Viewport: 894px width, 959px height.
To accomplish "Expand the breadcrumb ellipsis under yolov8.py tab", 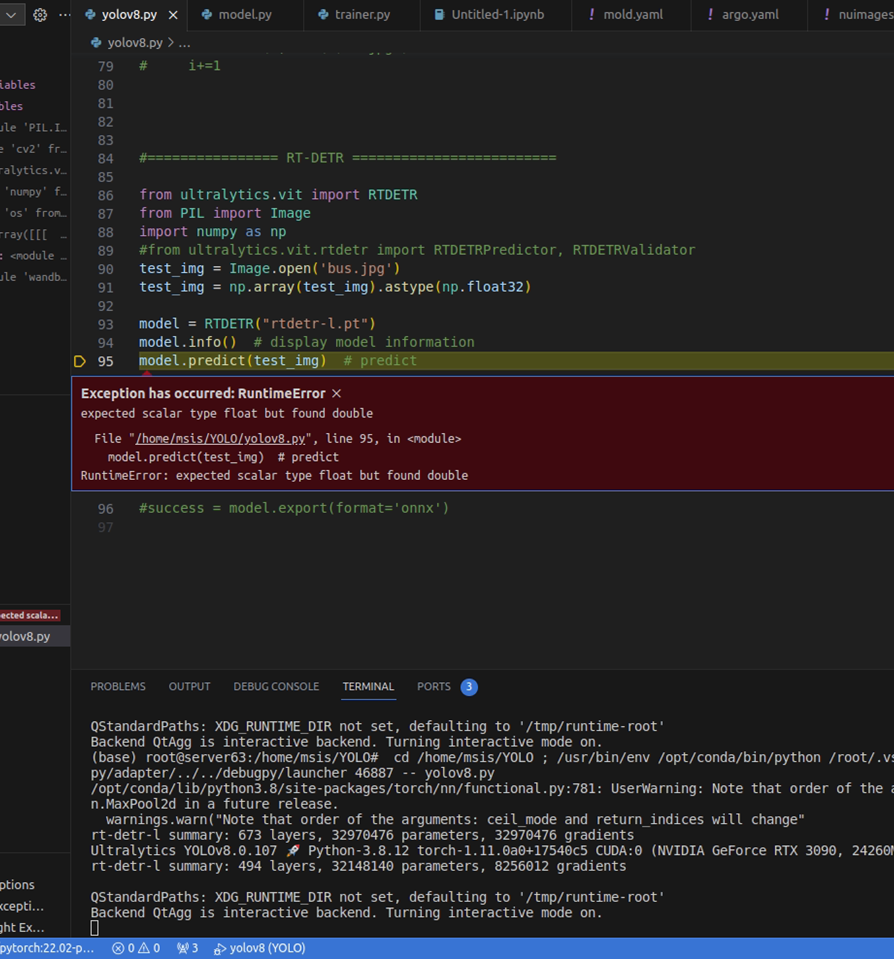I will pyautogui.click(x=186, y=42).
